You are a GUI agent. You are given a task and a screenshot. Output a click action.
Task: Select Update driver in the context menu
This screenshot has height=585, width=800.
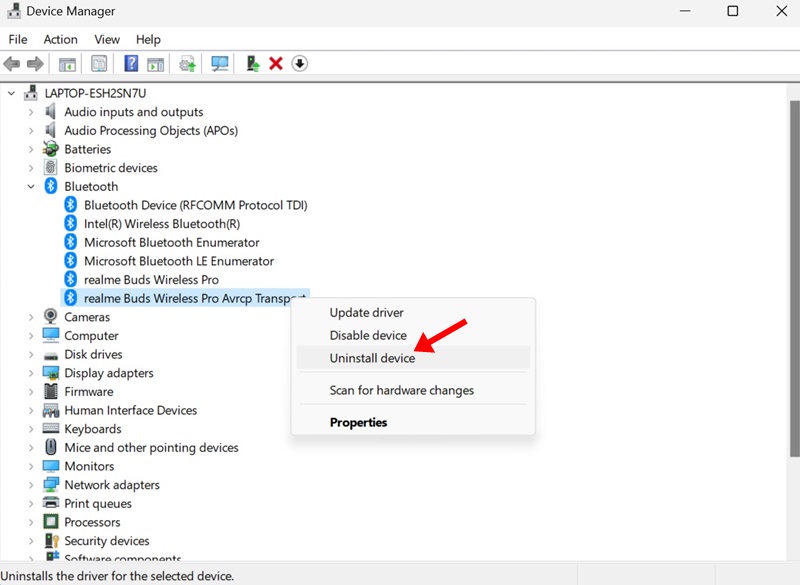(x=366, y=313)
